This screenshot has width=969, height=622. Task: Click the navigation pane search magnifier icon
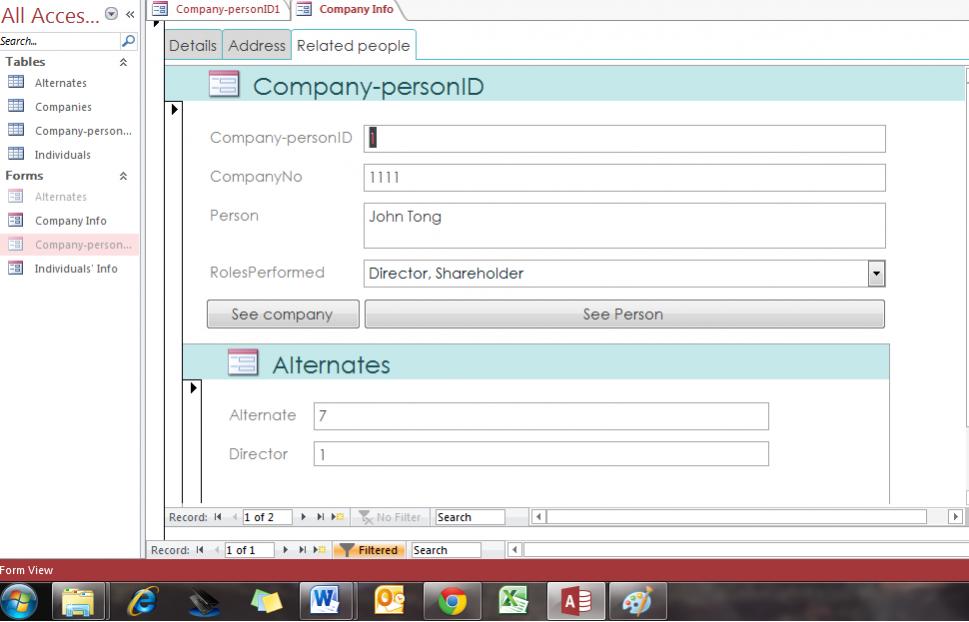(128, 41)
